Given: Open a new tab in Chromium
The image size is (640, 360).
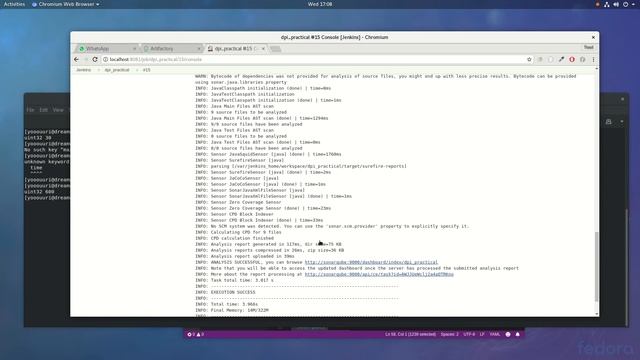Looking at the screenshot, I should pyautogui.click(x=276, y=49).
